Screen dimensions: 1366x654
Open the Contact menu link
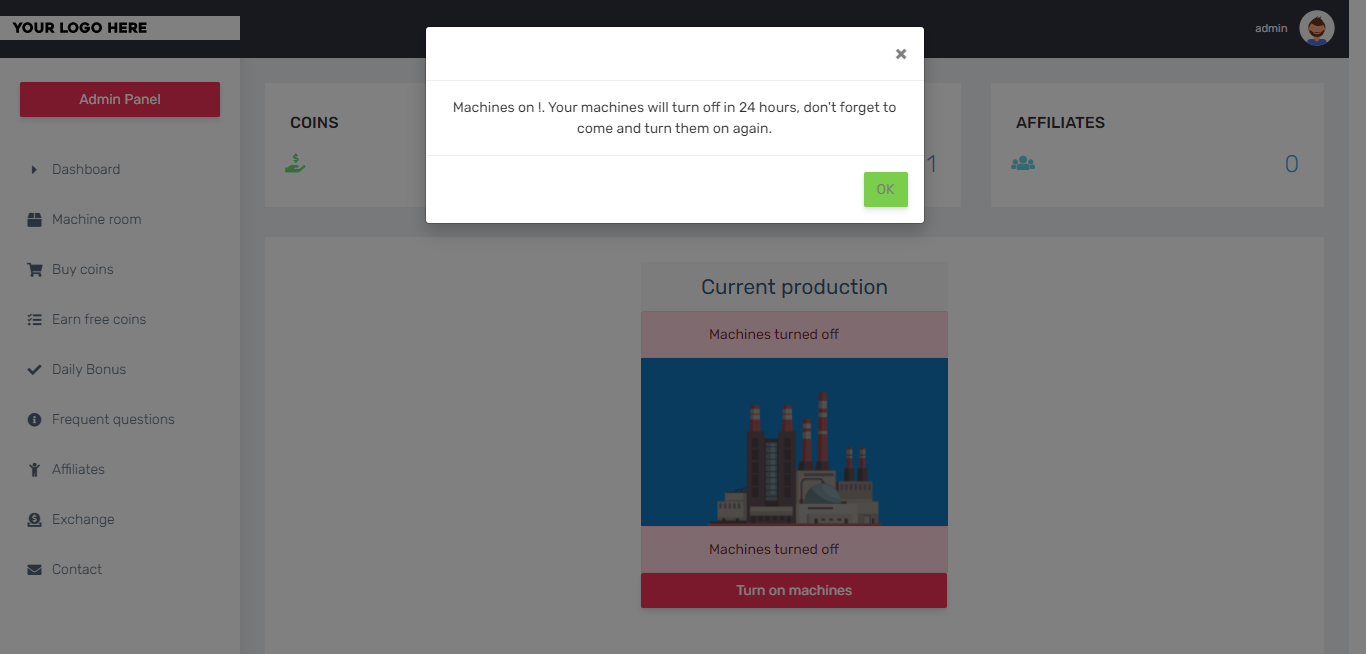tap(77, 569)
